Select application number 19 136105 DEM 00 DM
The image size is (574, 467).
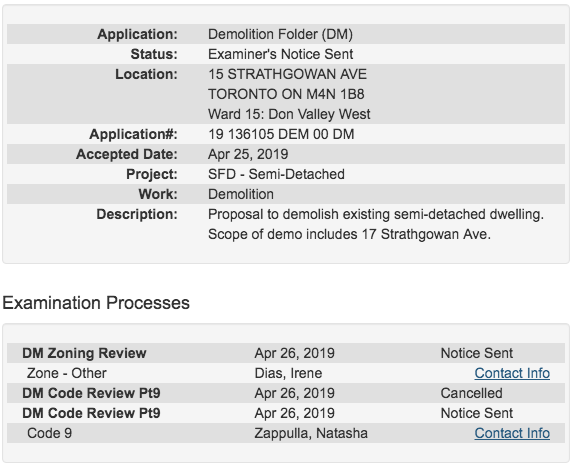281,134
